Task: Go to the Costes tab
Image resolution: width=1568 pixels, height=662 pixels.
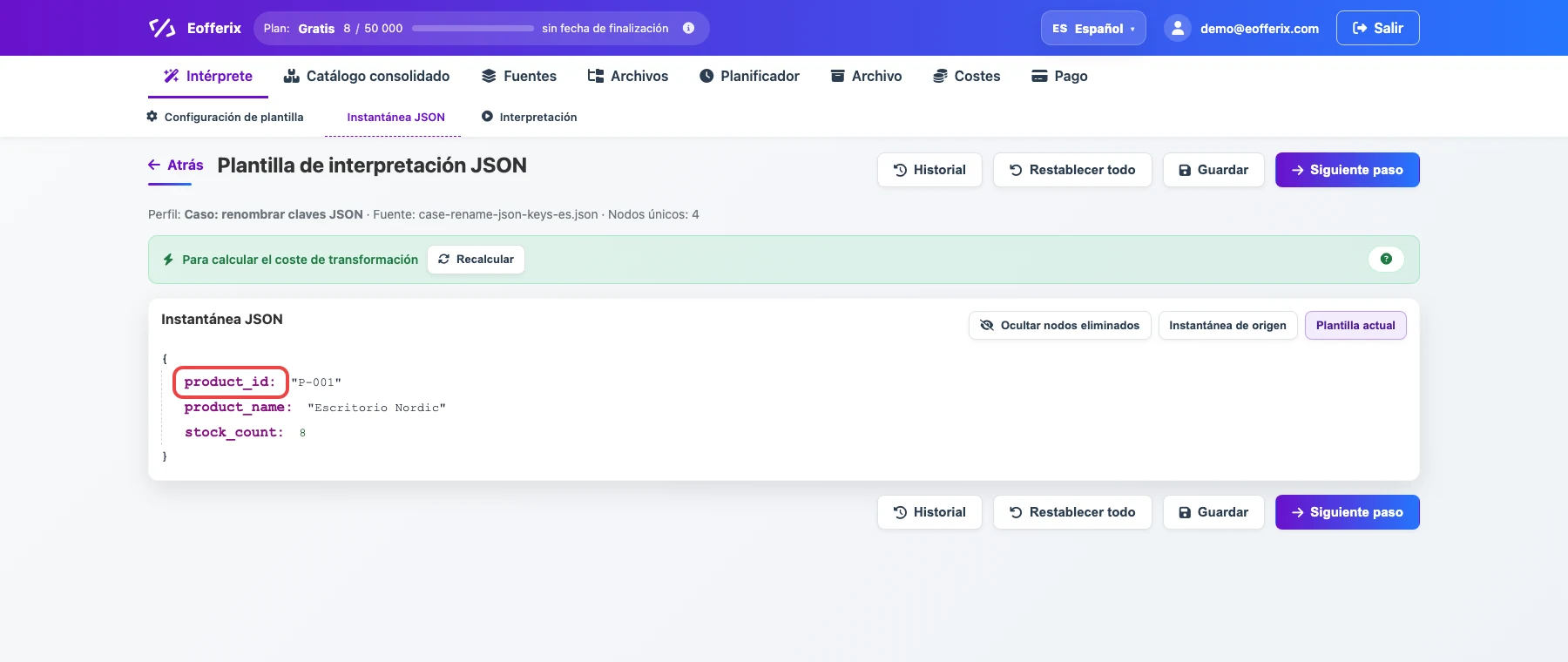Action: pos(966,76)
